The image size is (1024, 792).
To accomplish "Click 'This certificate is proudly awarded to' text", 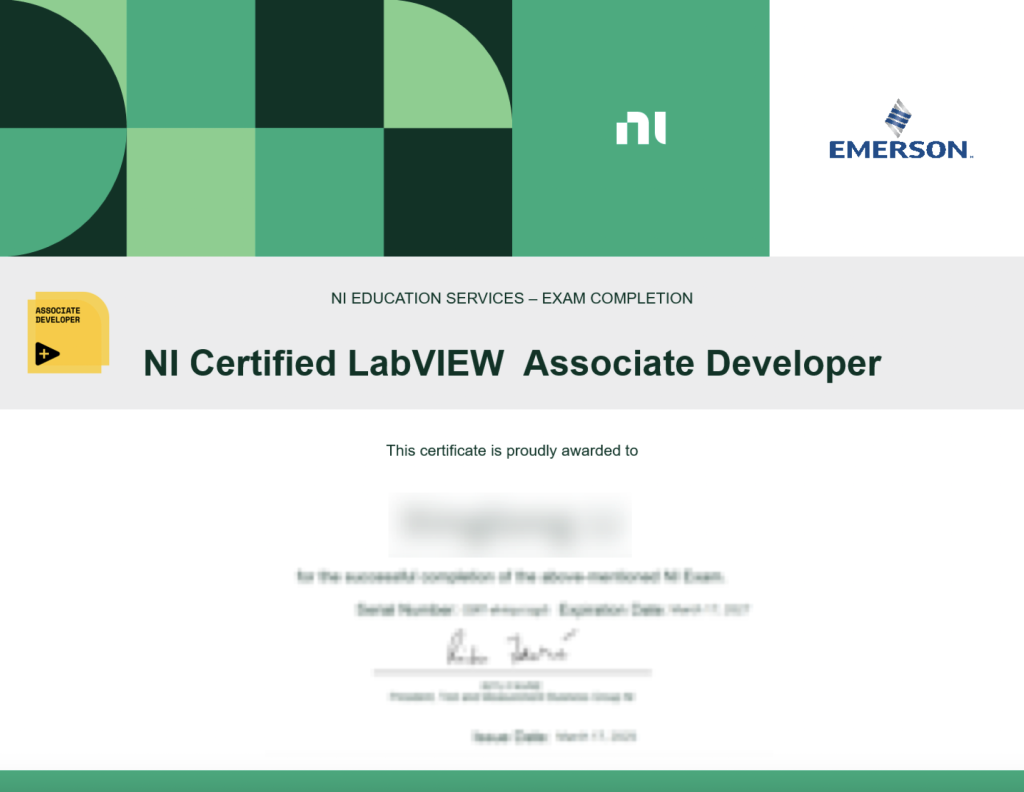I will (511, 451).
